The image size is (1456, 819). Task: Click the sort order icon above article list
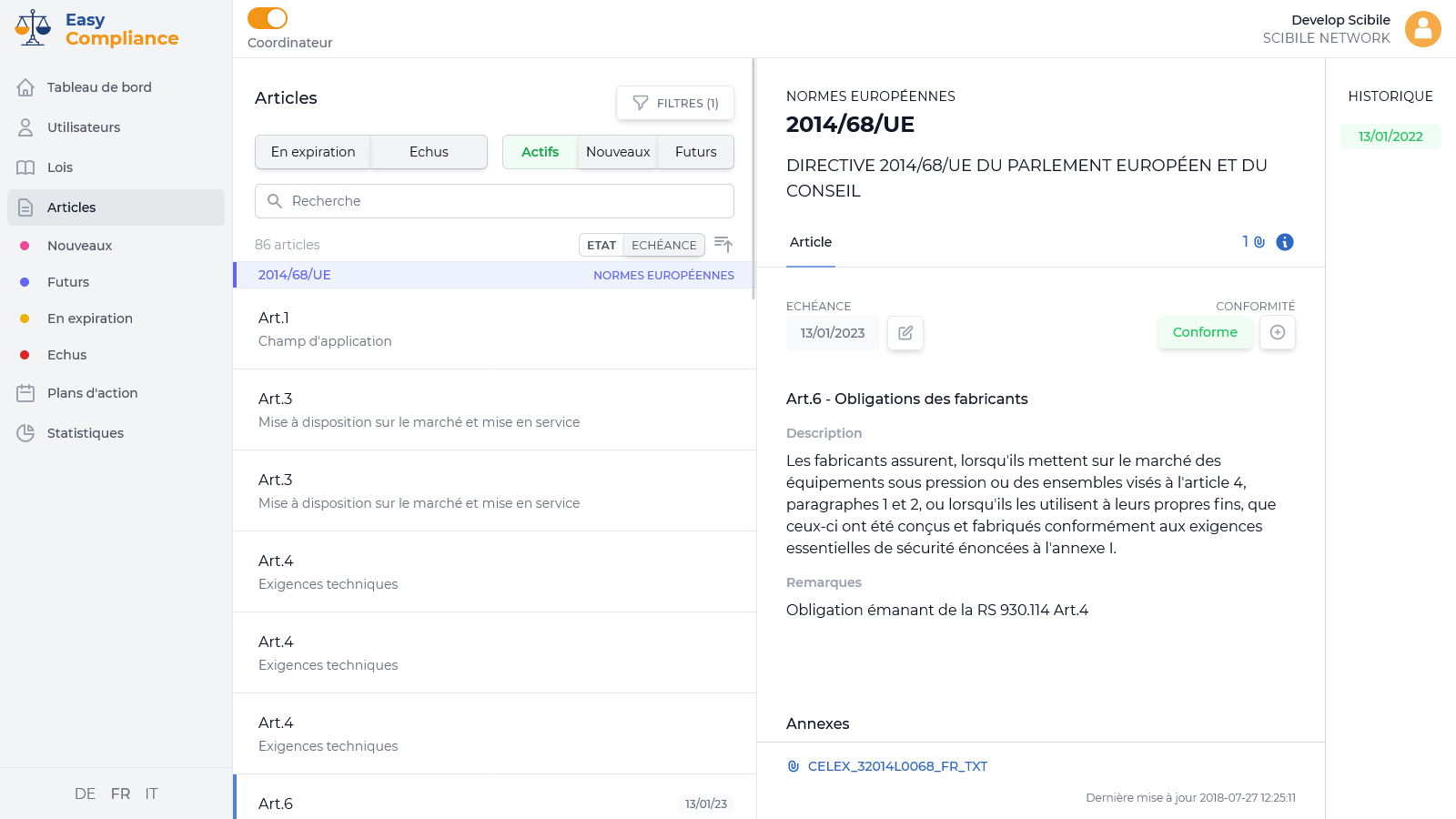(723, 244)
